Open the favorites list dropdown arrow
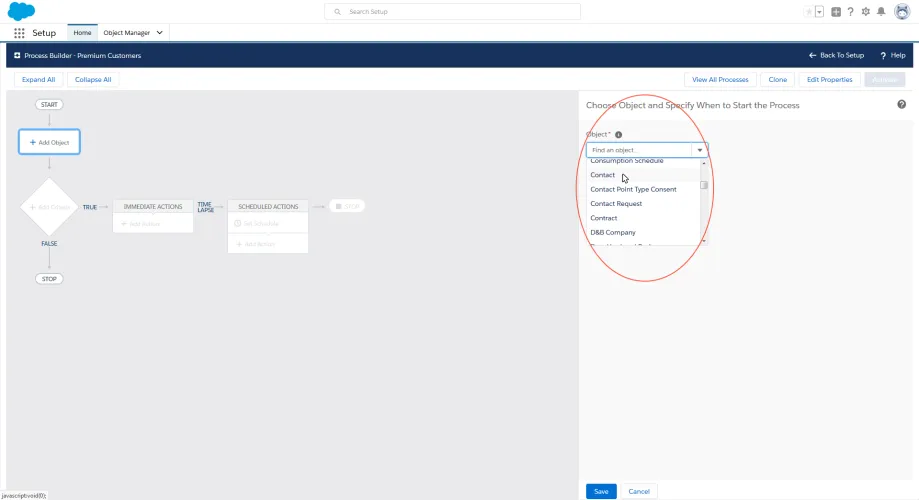Image resolution: width=919 pixels, height=500 pixels. (x=819, y=12)
